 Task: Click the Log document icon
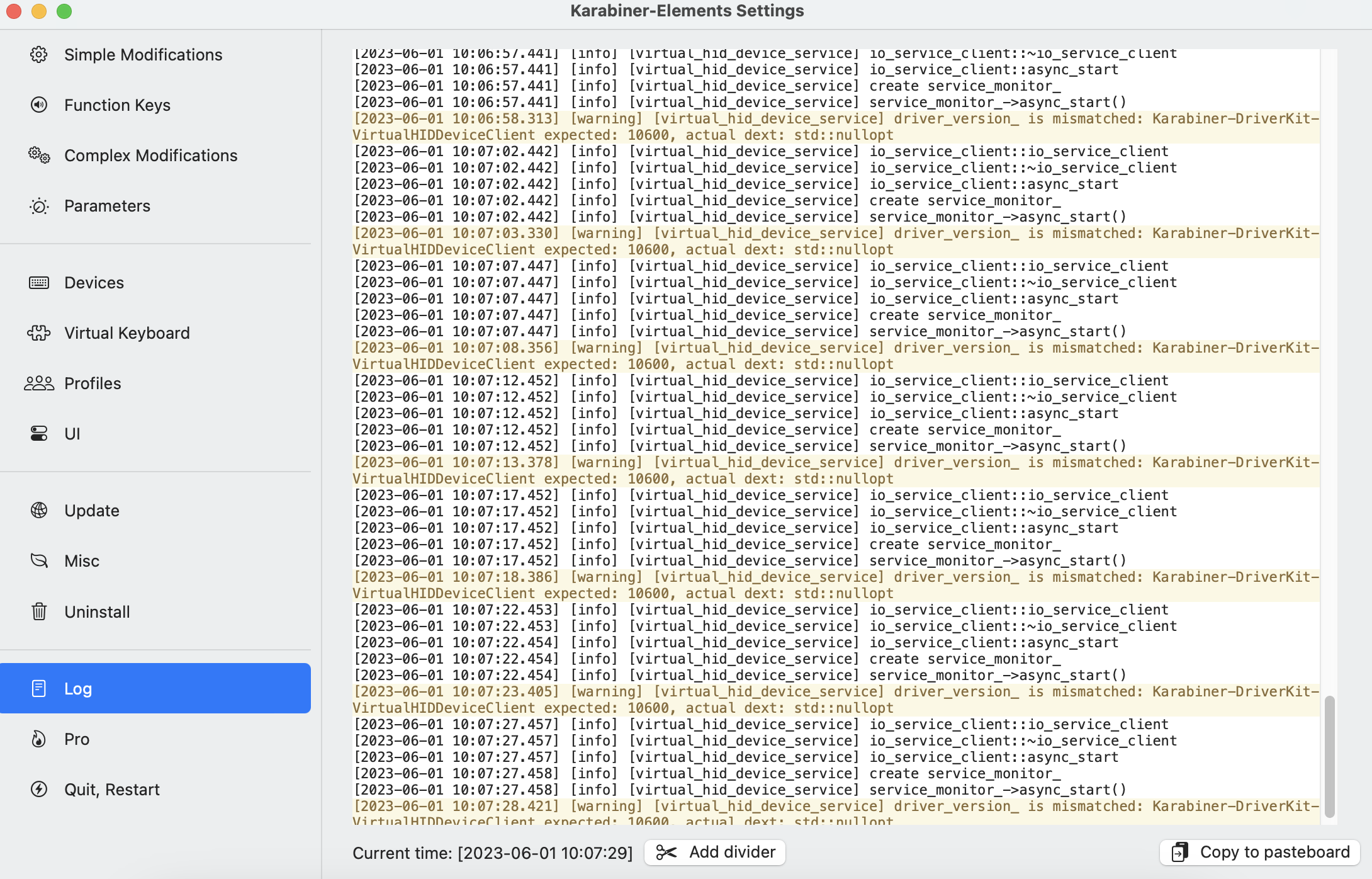[x=38, y=688]
